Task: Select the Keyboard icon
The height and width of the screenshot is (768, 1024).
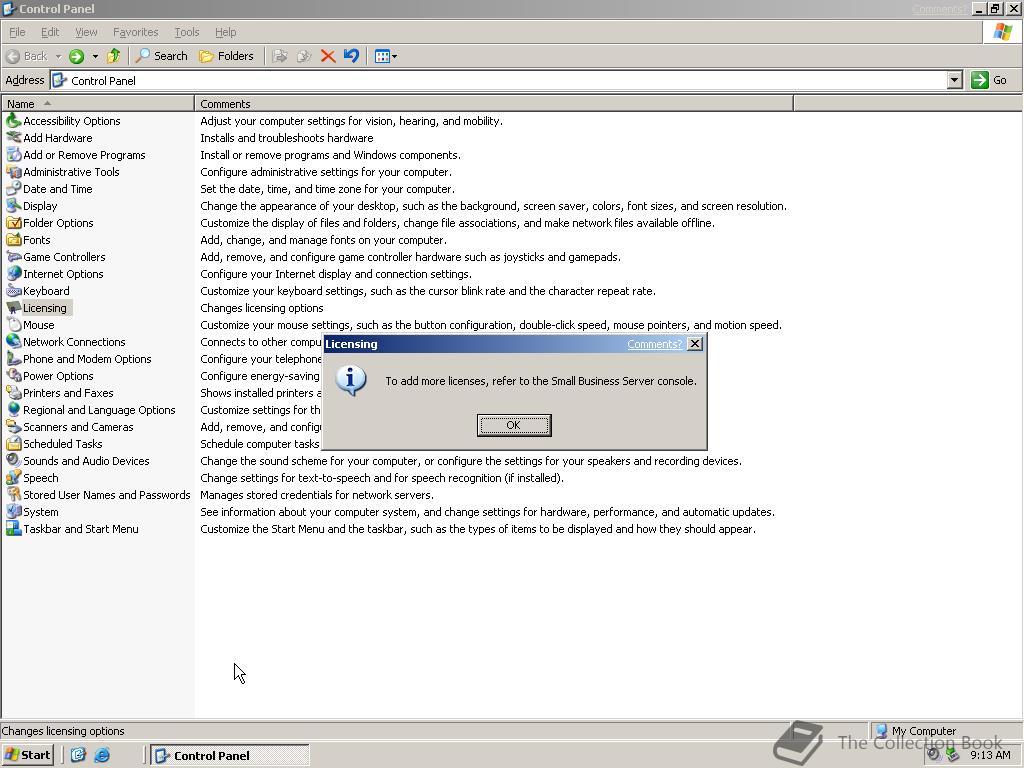Action: [13, 291]
